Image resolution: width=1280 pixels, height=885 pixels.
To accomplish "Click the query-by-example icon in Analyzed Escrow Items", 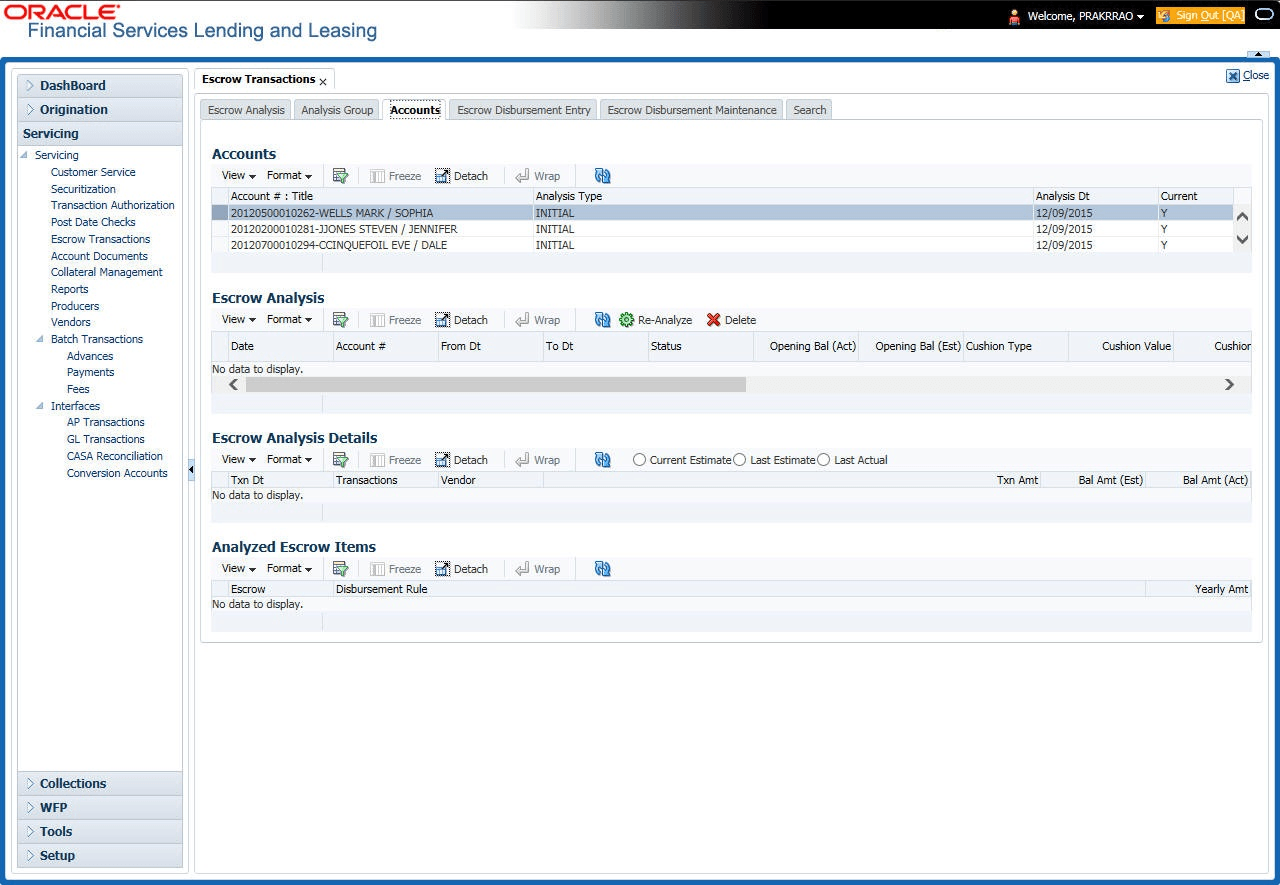I will pos(340,569).
